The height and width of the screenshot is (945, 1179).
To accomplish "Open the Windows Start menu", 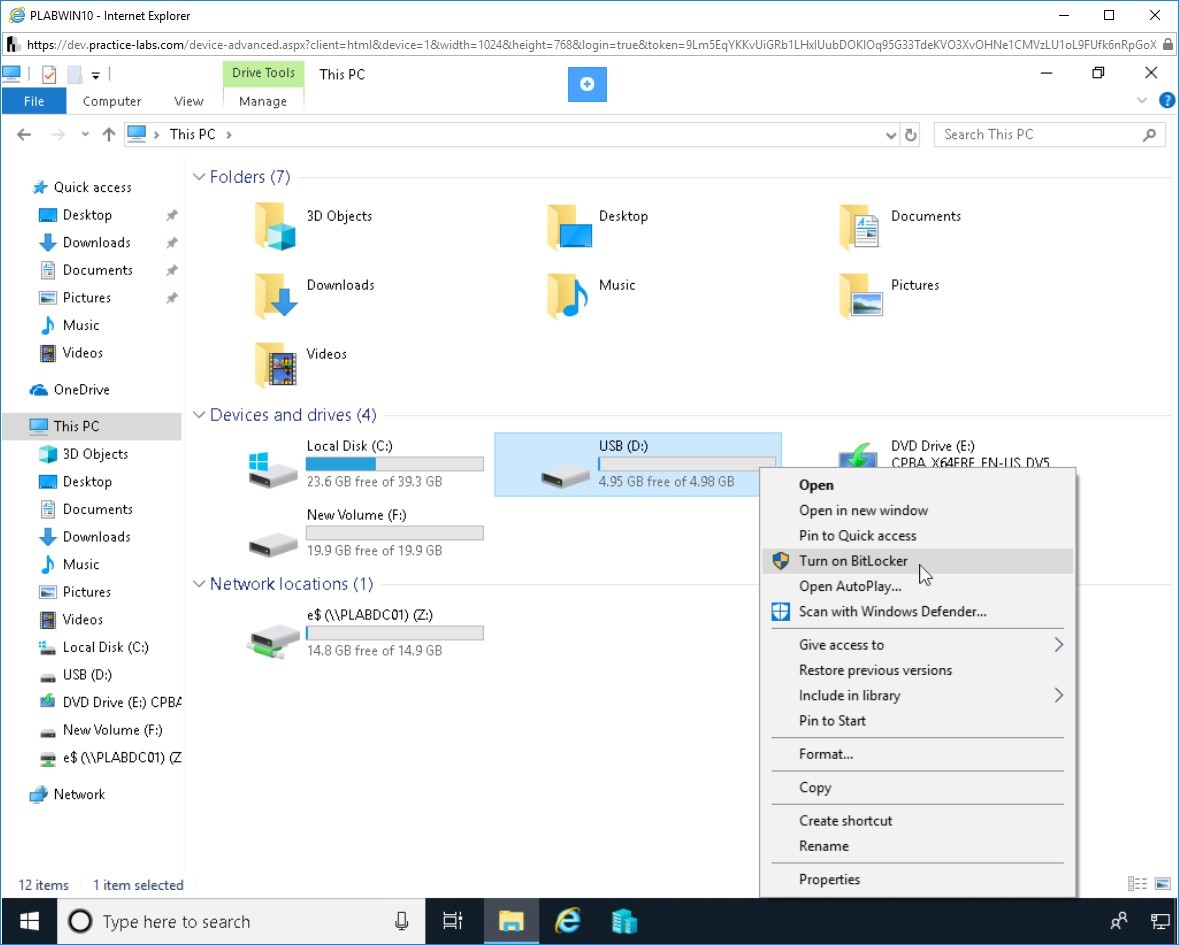I will [x=29, y=921].
